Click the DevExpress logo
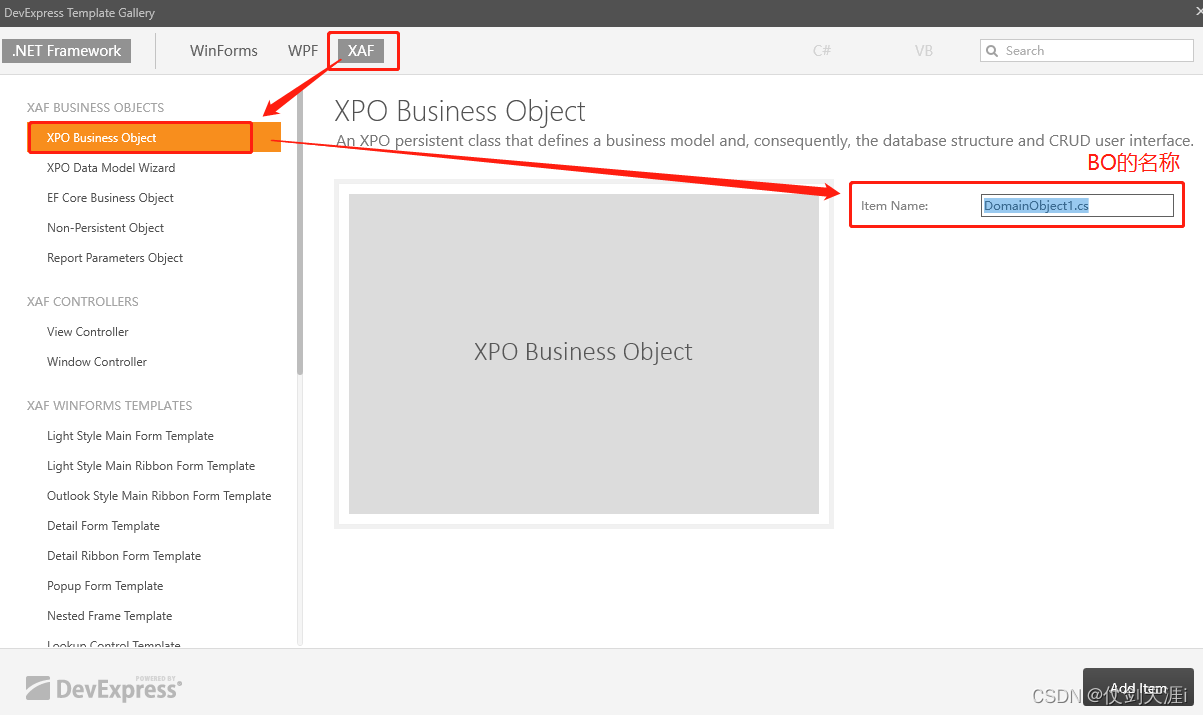 click(104, 687)
